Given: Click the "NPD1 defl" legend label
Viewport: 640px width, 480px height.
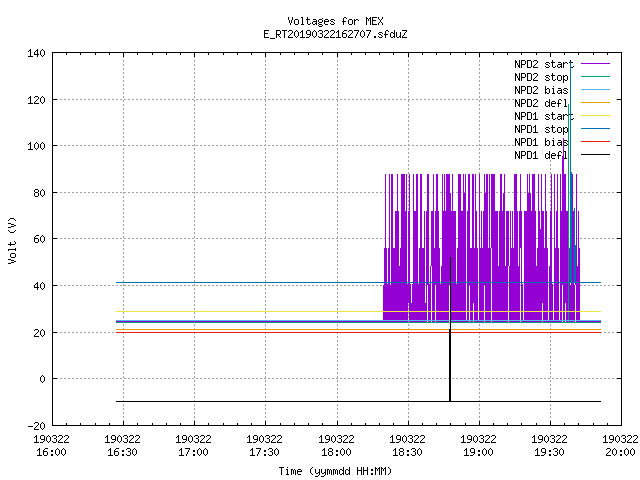Looking at the screenshot, I should pos(541,156).
